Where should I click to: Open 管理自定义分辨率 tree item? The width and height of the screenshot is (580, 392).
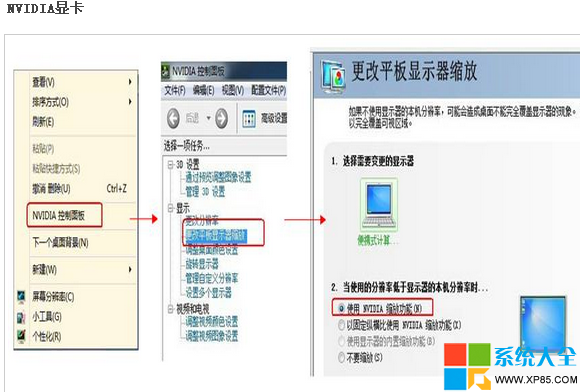(212, 278)
